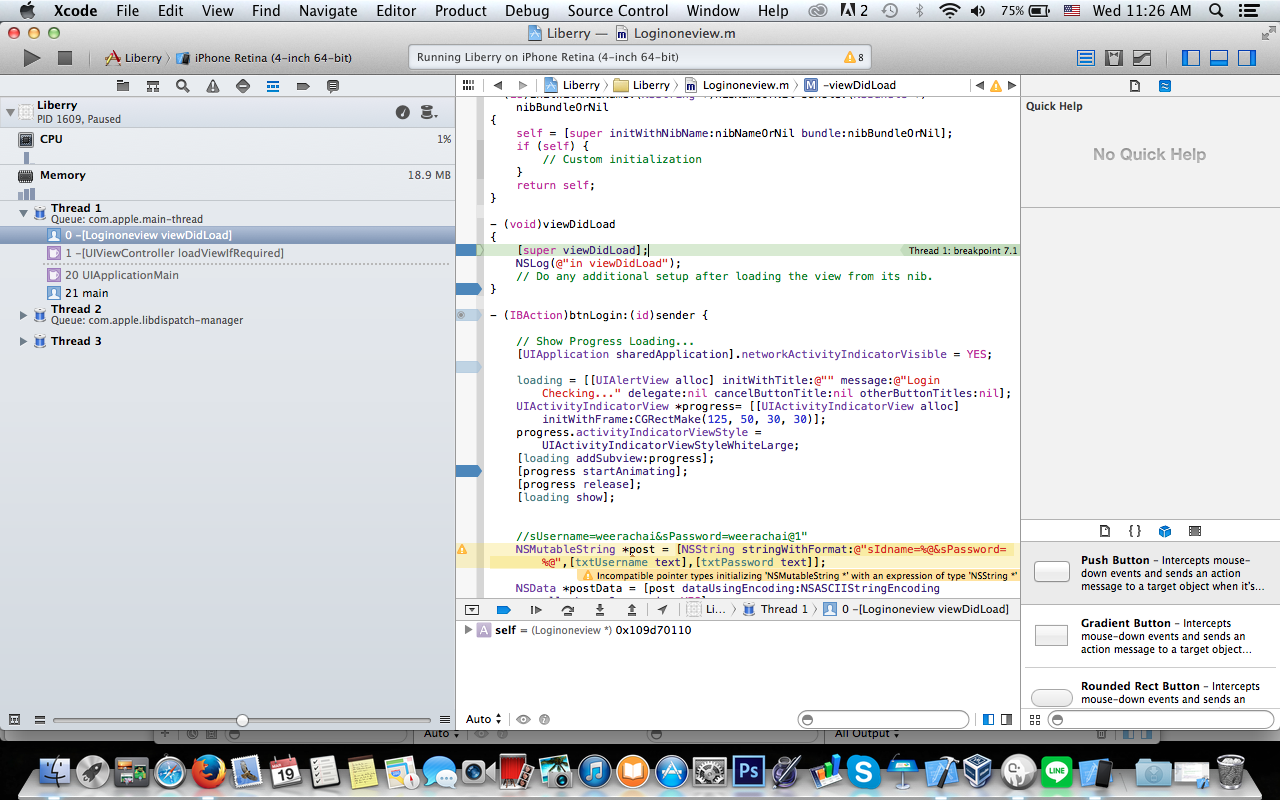Stop the running app with Stop button
This screenshot has height=800, width=1280.
coord(65,58)
